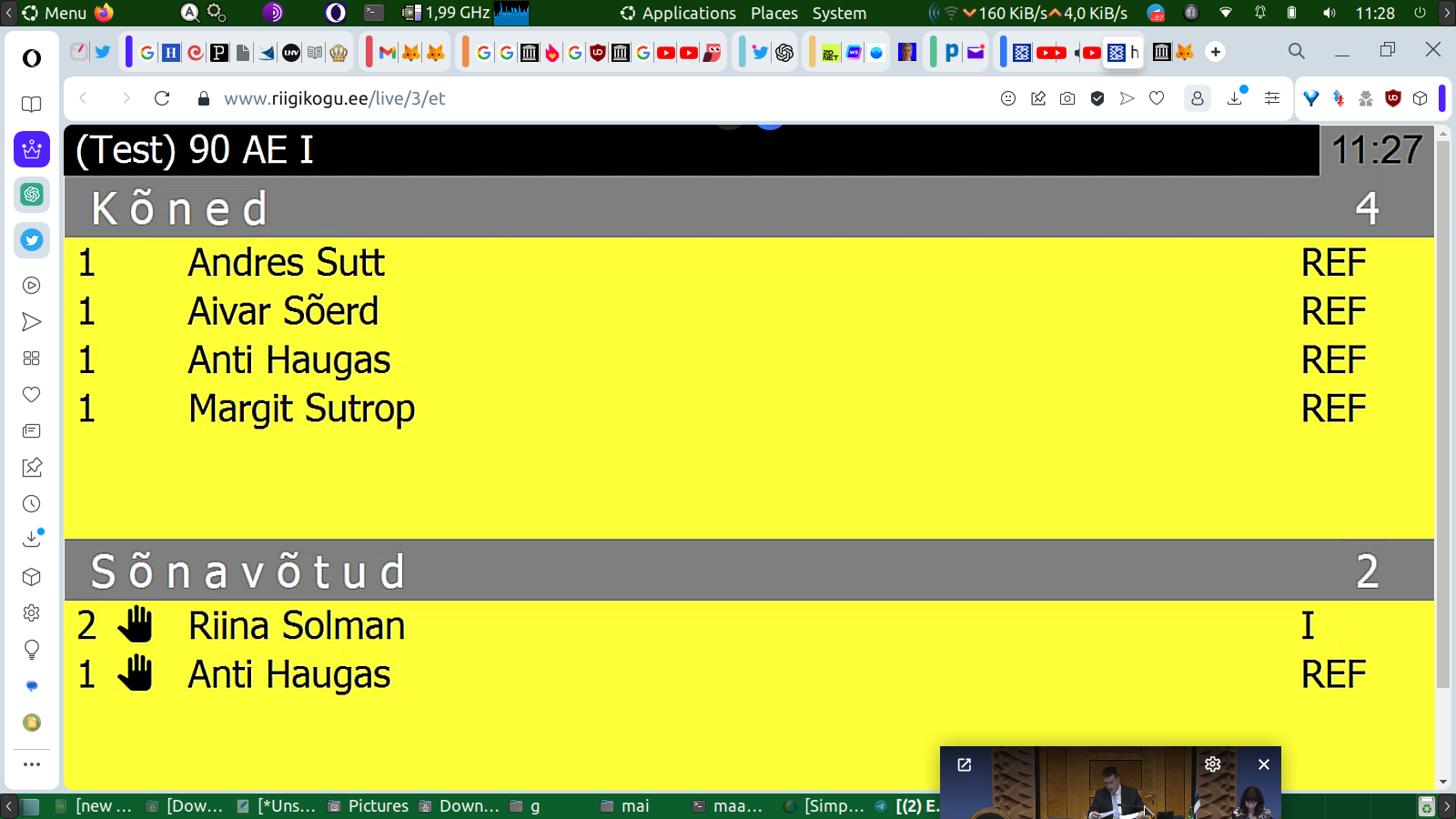Switch to the Gmail tab
Image resolution: width=1456 pixels, height=819 pixels.
[x=388, y=53]
